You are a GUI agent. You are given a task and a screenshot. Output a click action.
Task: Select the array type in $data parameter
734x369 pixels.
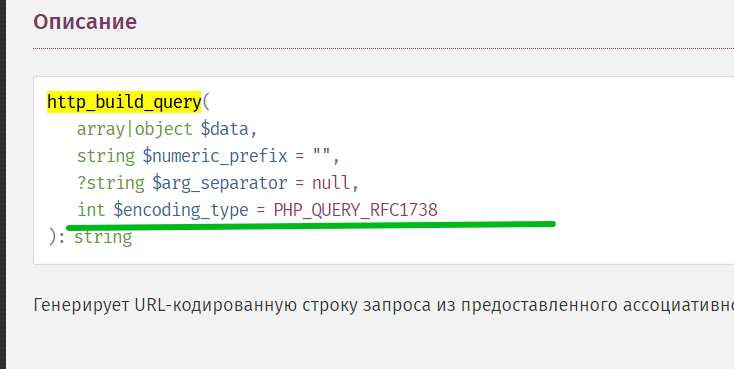pos(102,129)
